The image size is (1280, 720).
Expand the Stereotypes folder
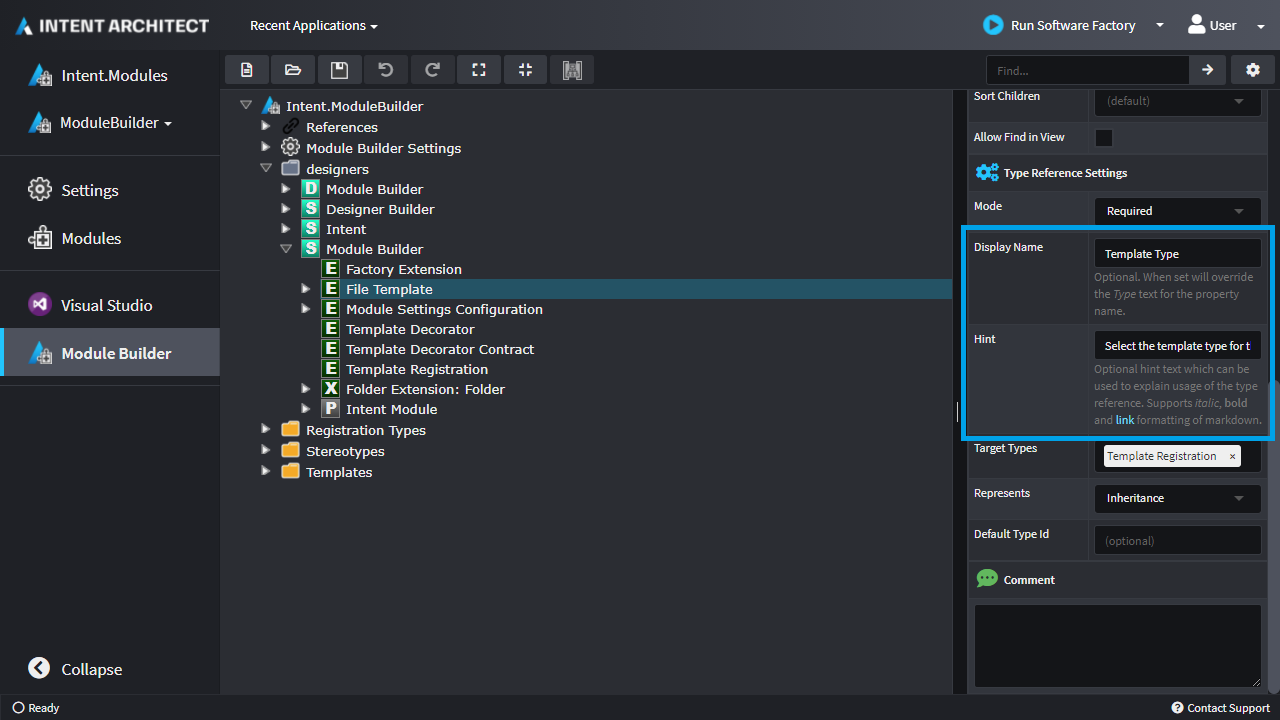point(266,450)
